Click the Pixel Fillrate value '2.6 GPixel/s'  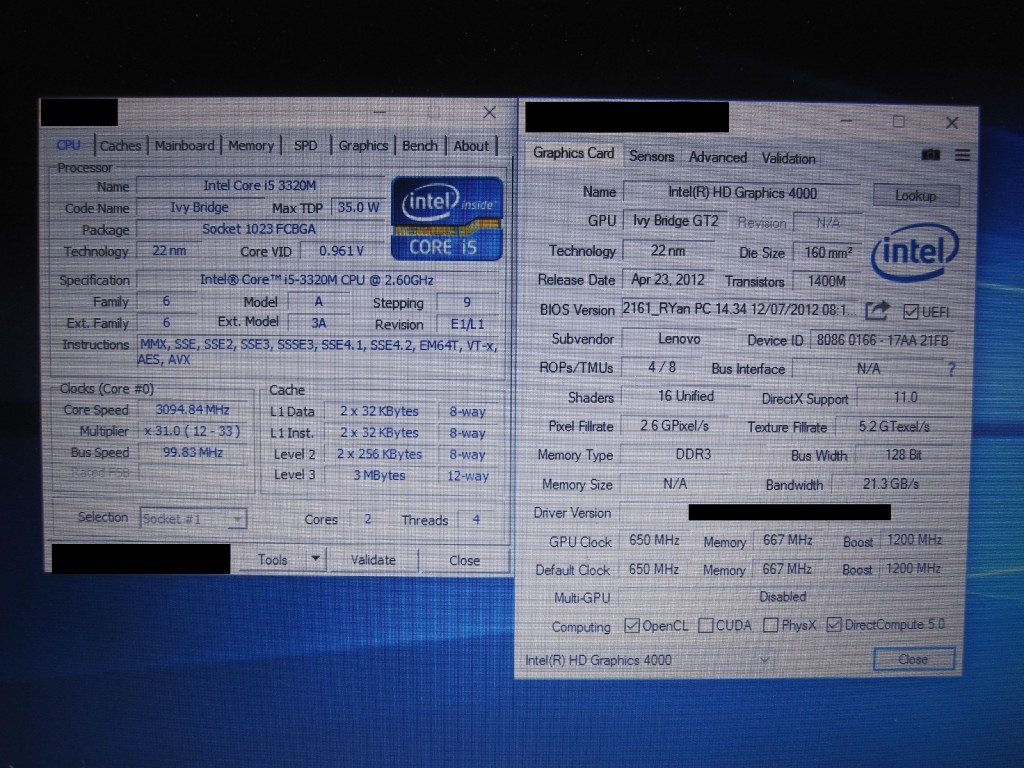(674, 426)
